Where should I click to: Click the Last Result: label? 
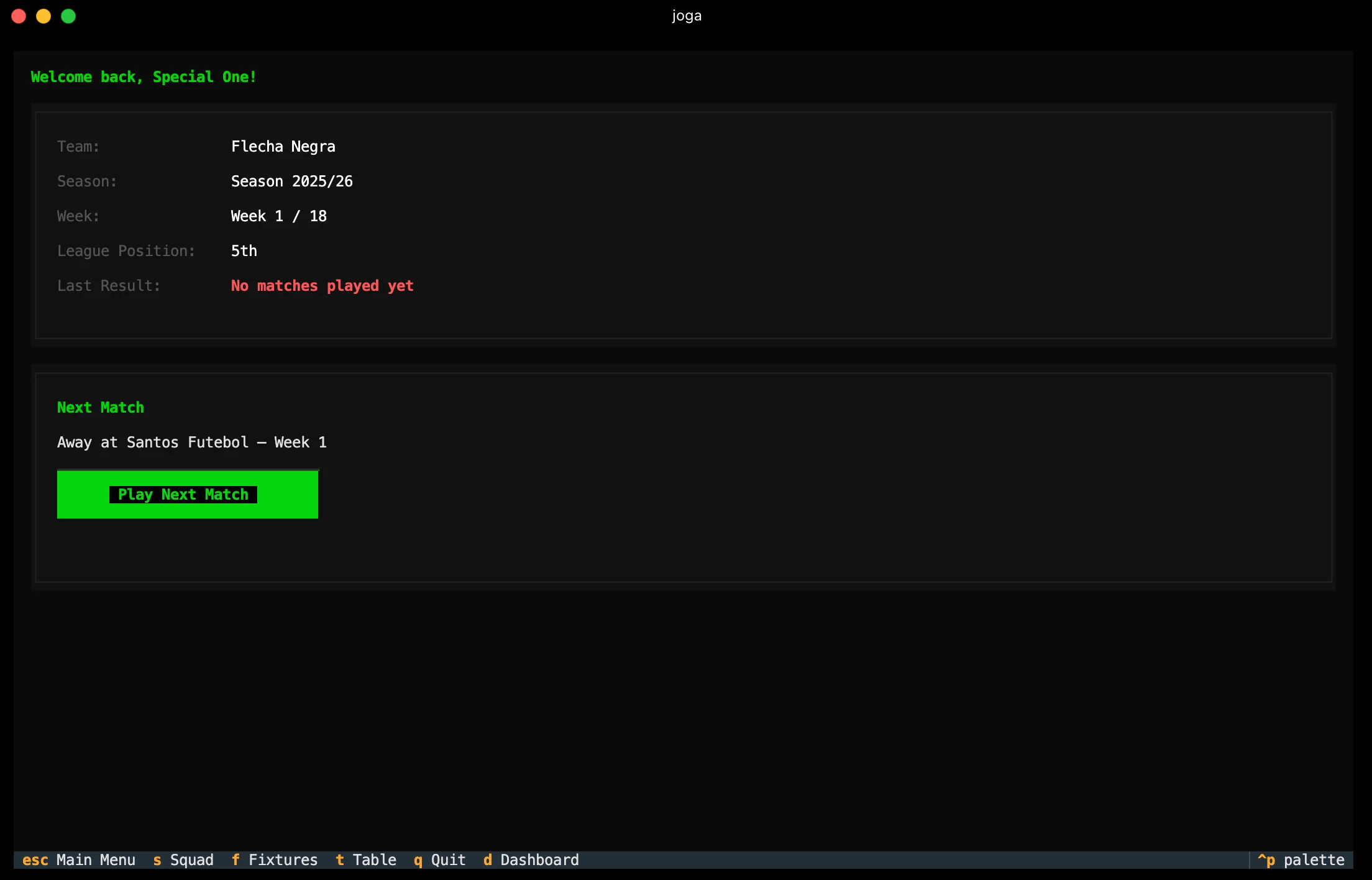[x=109, y=286]
